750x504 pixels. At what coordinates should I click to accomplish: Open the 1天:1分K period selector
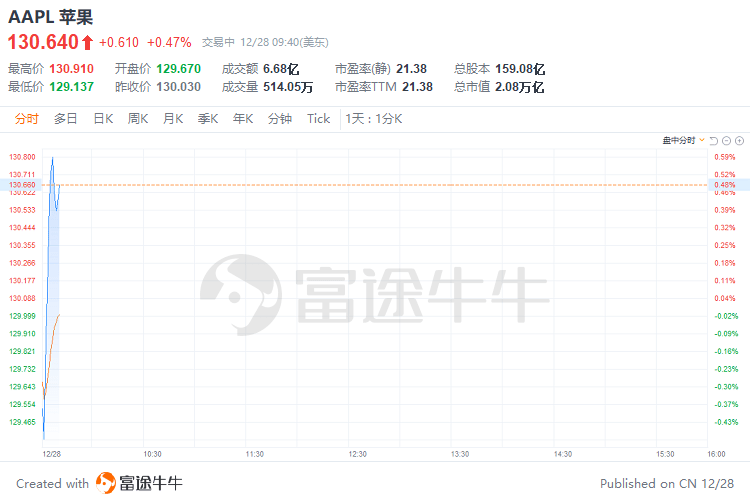(x=374, y=119)
